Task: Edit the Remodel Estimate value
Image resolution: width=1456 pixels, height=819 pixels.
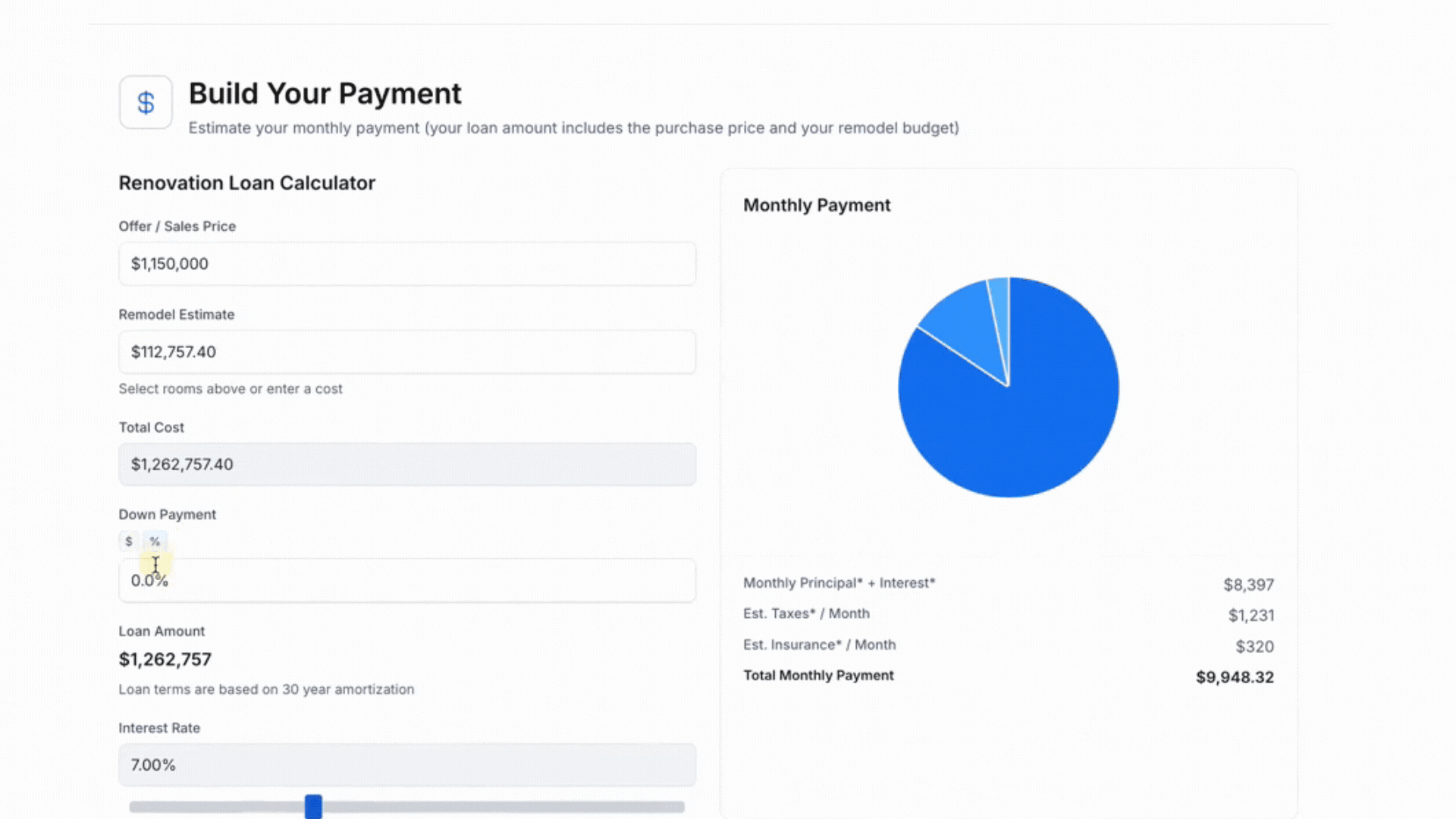Action: click(x=407, y=352)
